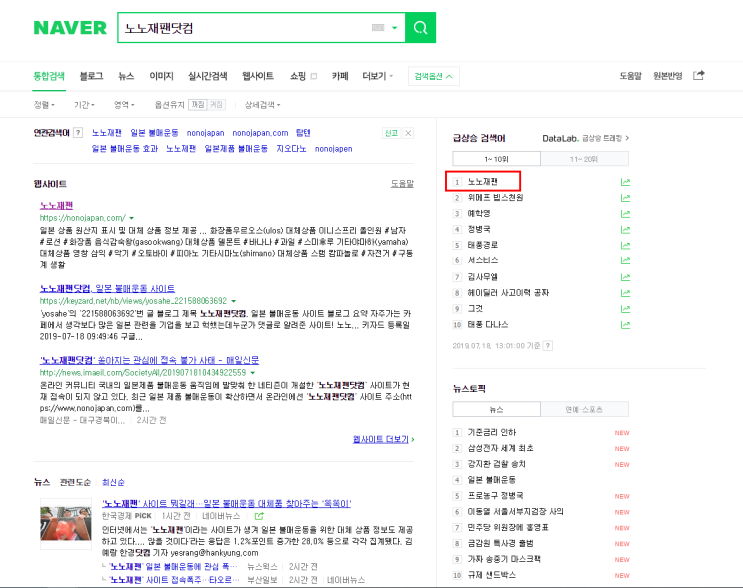Viewport: 743px width, 588px height.
Task: Click the trend graph icon for 정병국
Action: click(625, 230)
